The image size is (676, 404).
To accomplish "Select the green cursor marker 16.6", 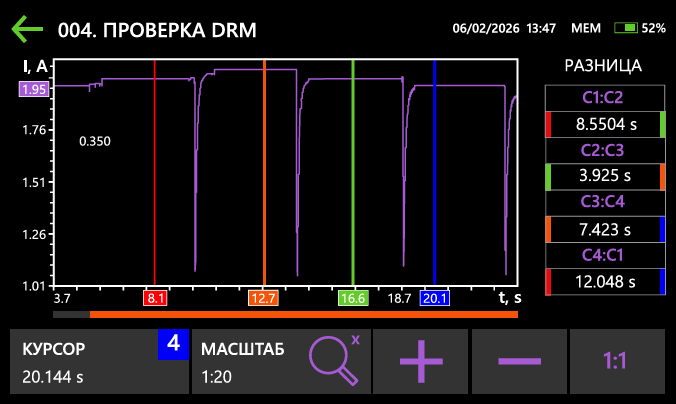I will [353, 298].
